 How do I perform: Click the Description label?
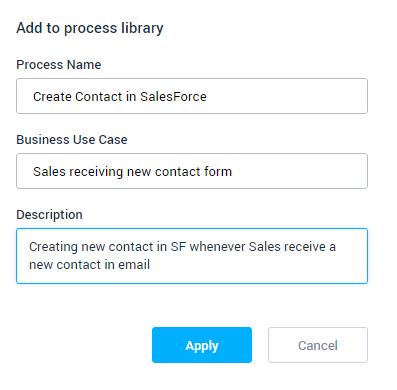tap(49, 215)
